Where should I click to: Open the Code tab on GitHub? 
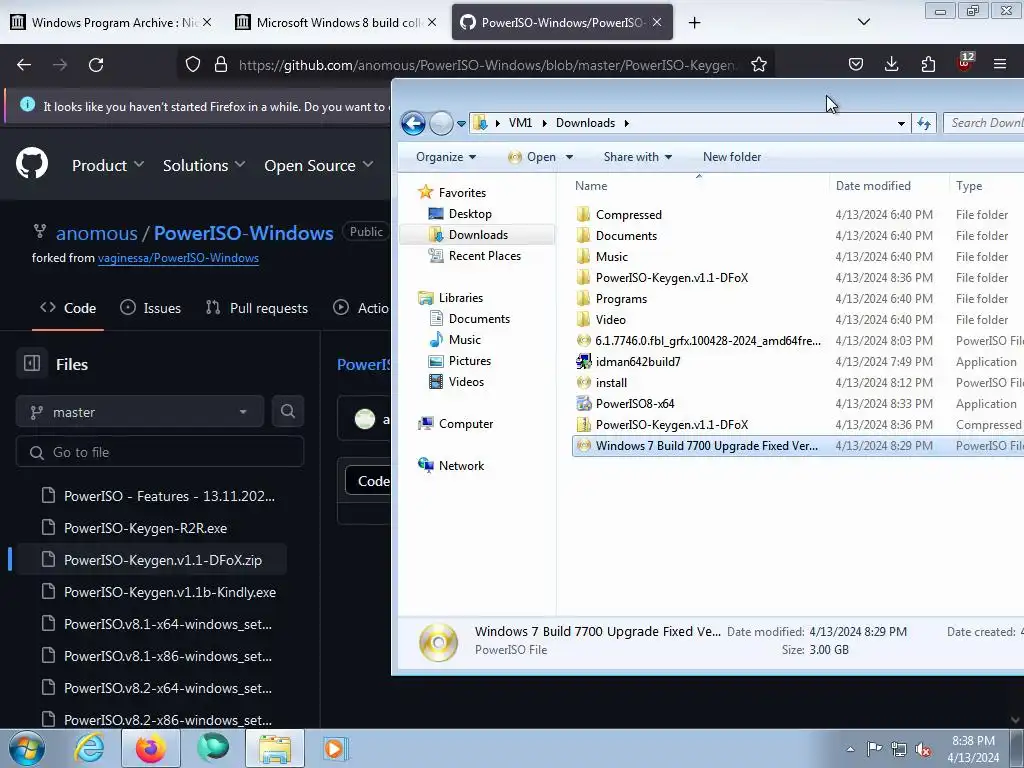point(68,308)
